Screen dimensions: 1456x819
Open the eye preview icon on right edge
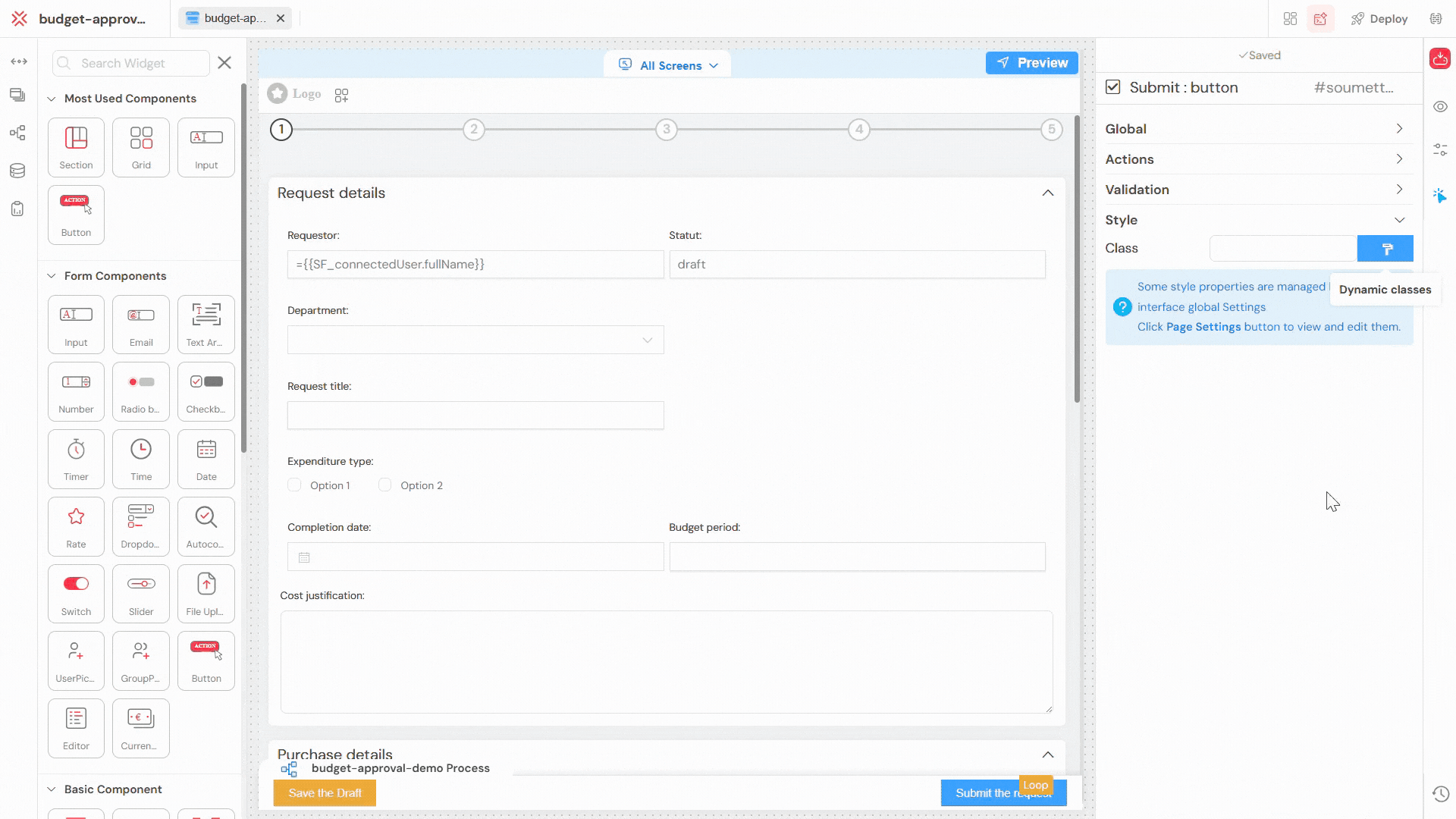(x=1442, y=106)
